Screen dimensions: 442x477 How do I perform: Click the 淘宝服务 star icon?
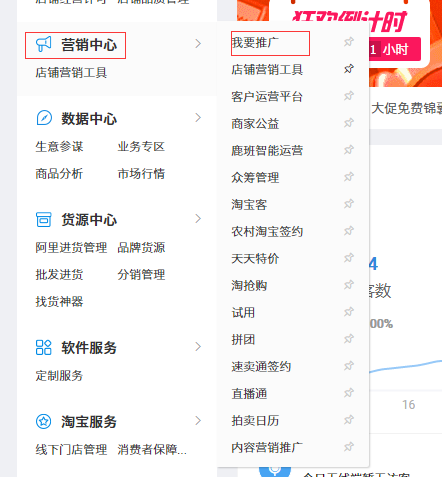click(x=44, y=422)
